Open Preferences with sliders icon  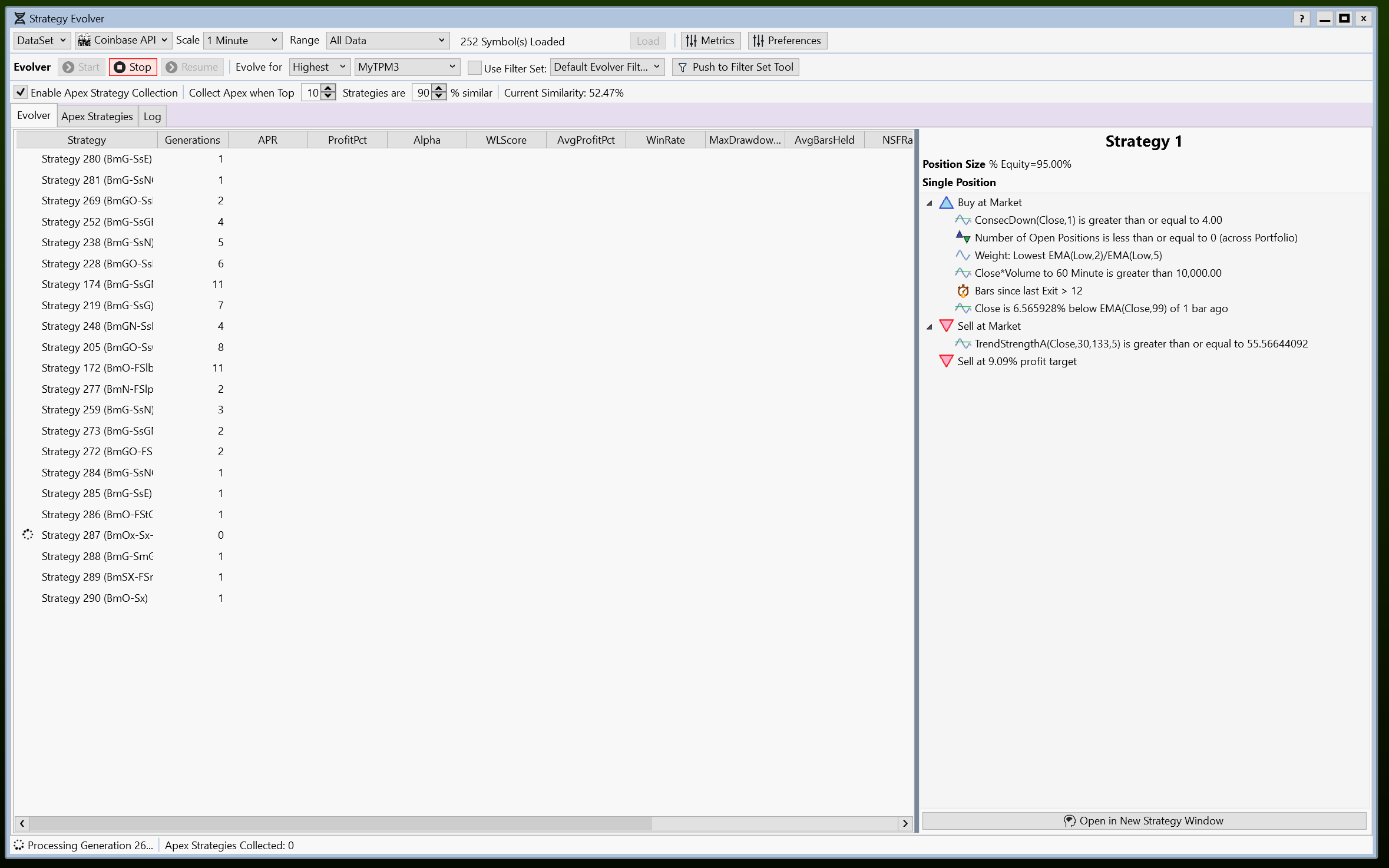pos(759,41)
